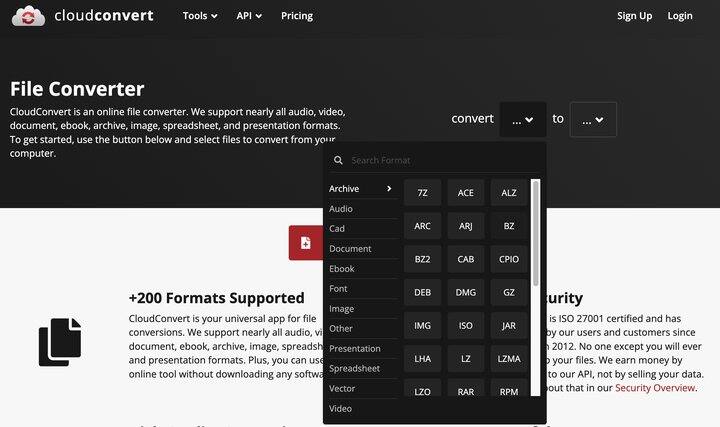The image size is (720, 427).
Task: Choose the RPM format
Action: pos(509,388)
